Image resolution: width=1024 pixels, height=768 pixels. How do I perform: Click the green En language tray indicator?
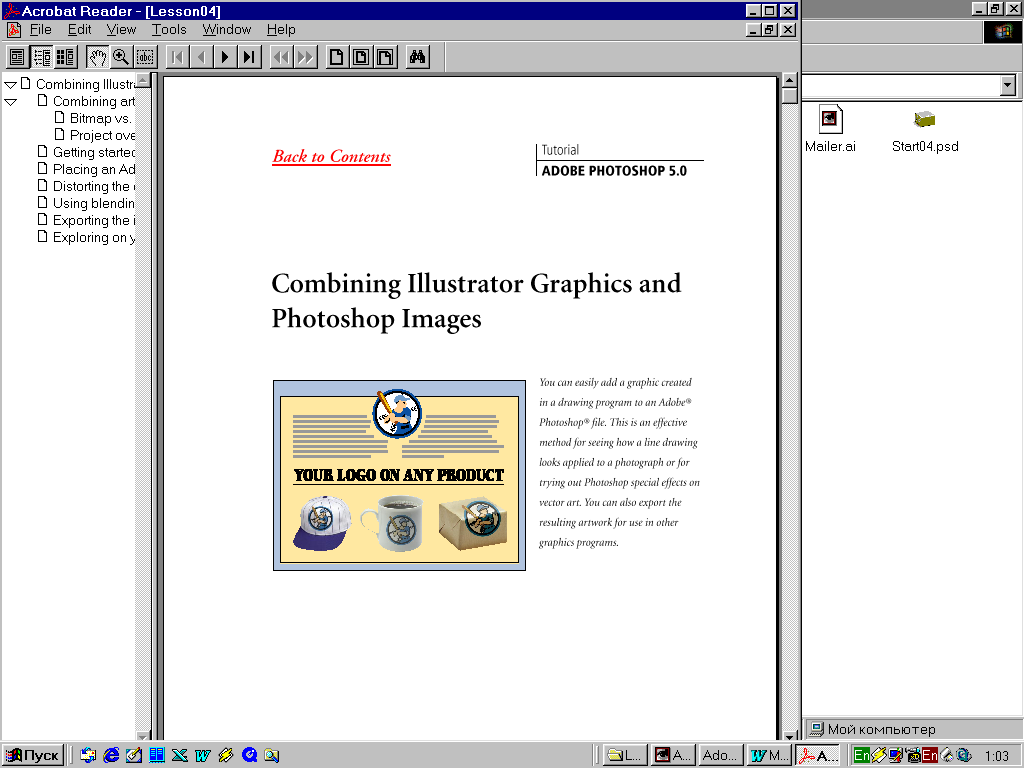click(x=861, y=756)
